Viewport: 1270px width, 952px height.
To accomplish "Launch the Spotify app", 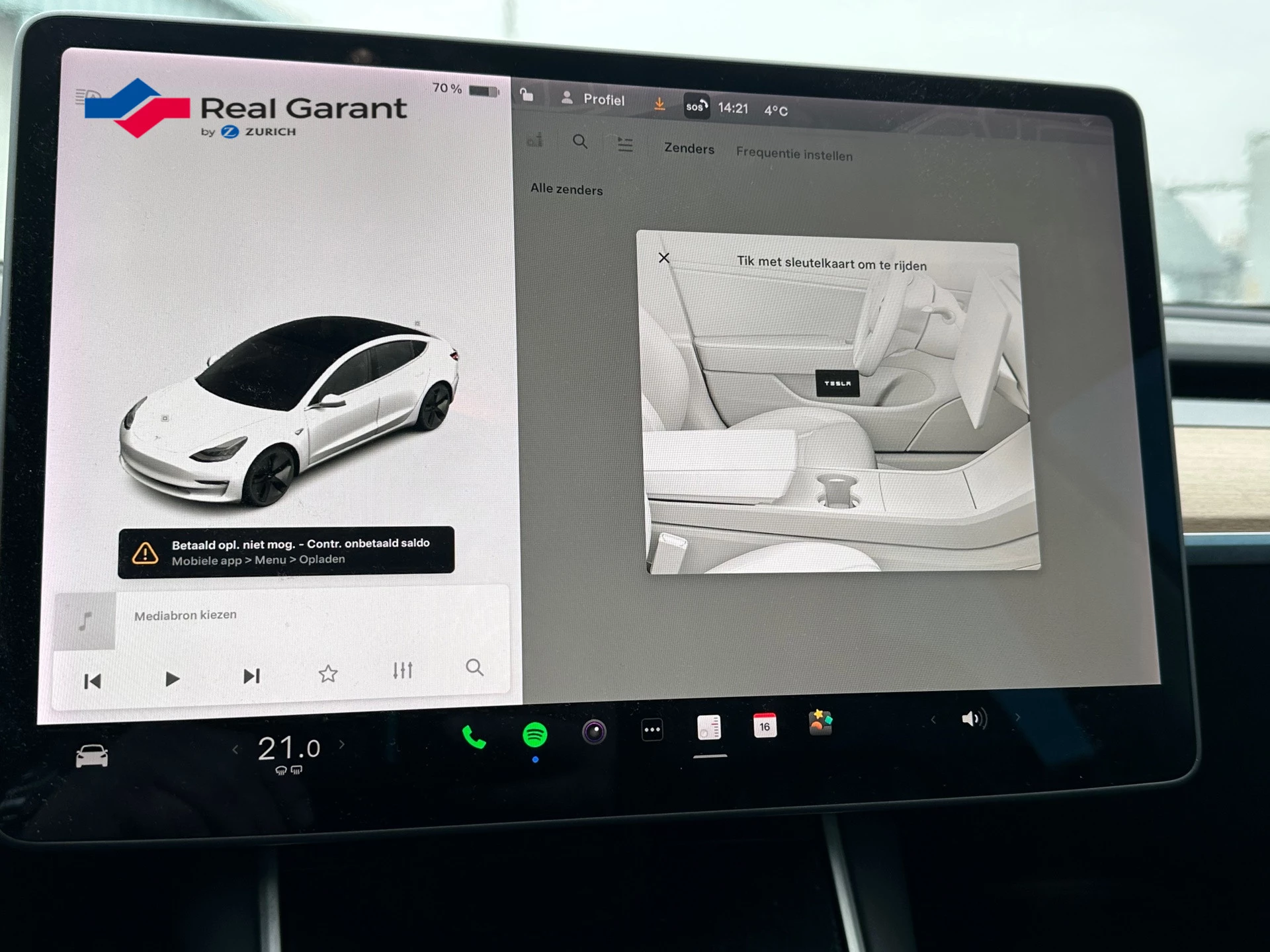I will (x=534, y=734).
